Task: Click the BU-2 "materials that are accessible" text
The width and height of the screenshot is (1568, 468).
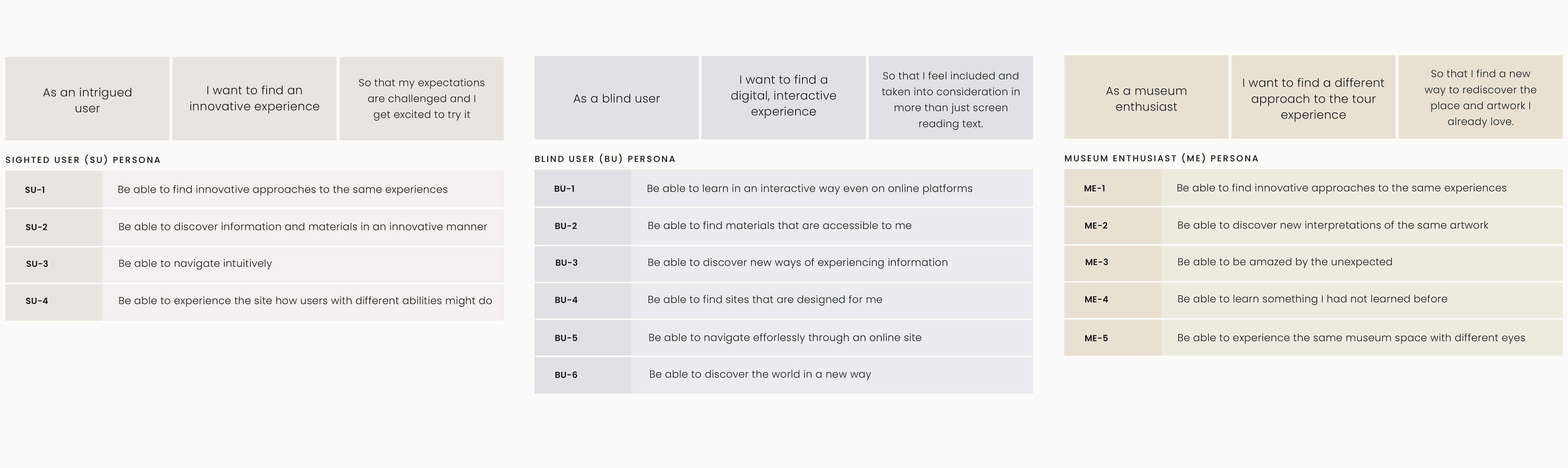Action: click(779, 226)
